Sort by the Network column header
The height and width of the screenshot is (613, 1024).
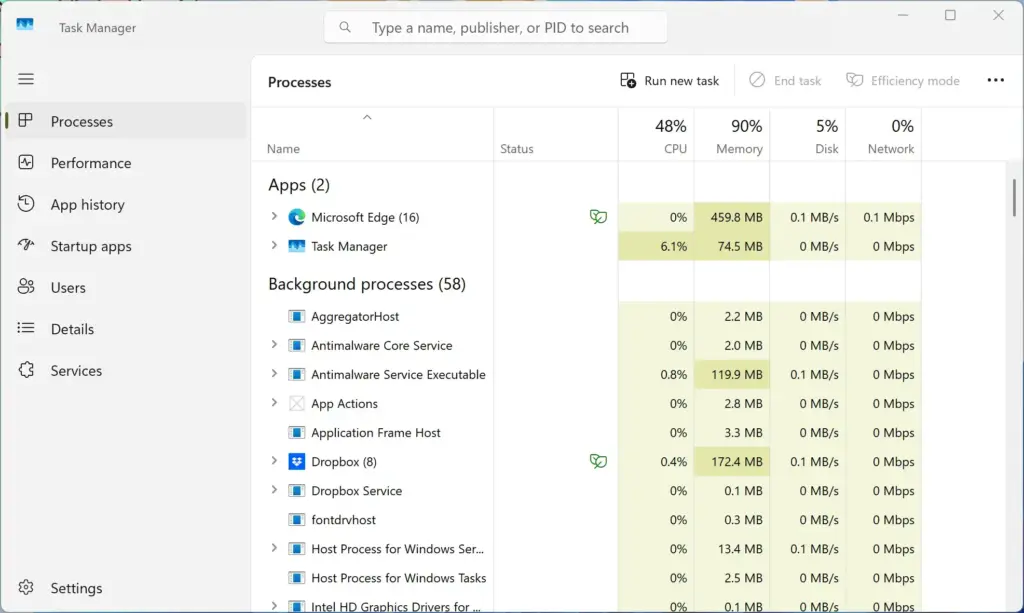[x=884, y=135]
